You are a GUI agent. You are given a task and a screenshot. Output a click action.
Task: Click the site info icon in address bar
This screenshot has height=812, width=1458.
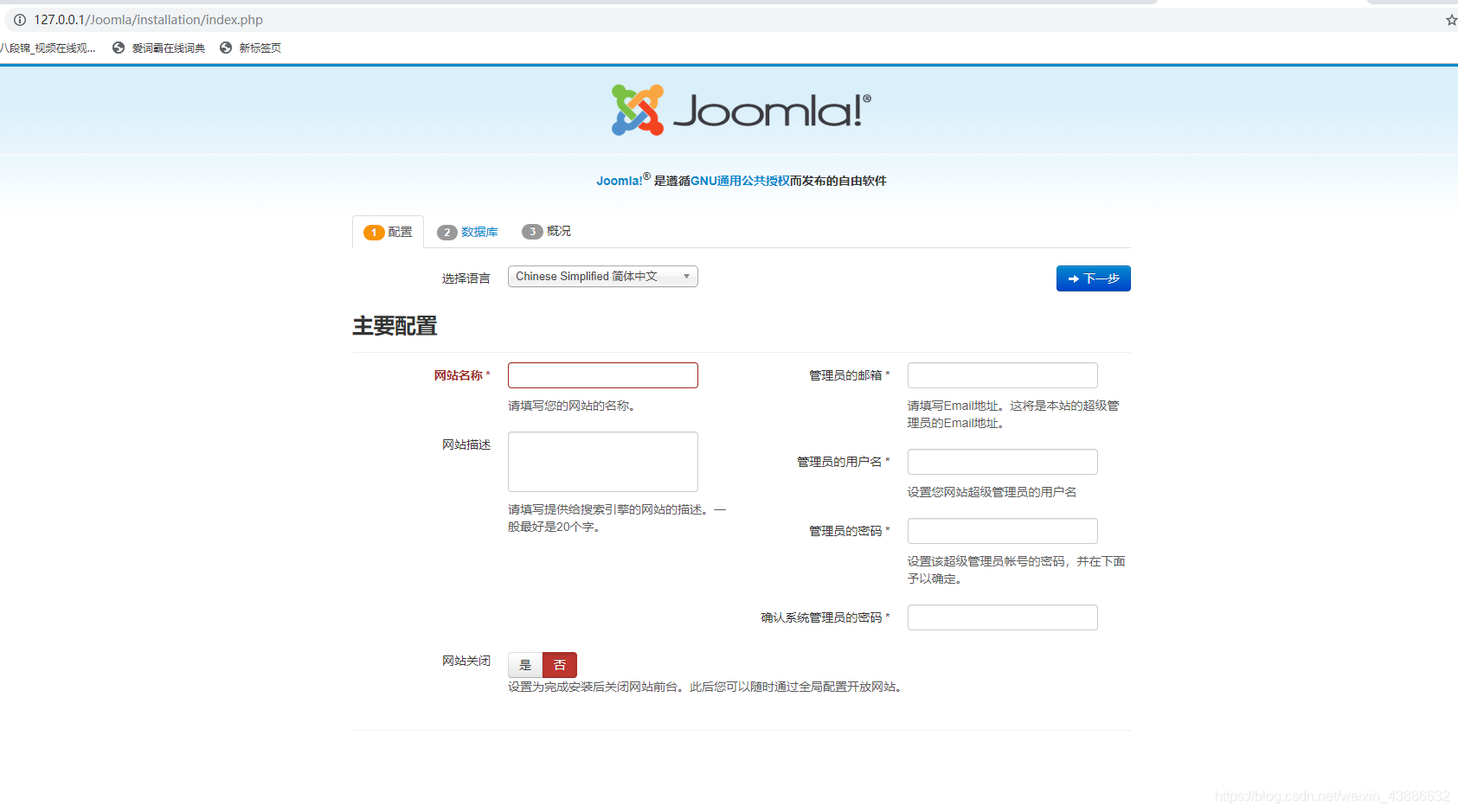click(19, 20)
